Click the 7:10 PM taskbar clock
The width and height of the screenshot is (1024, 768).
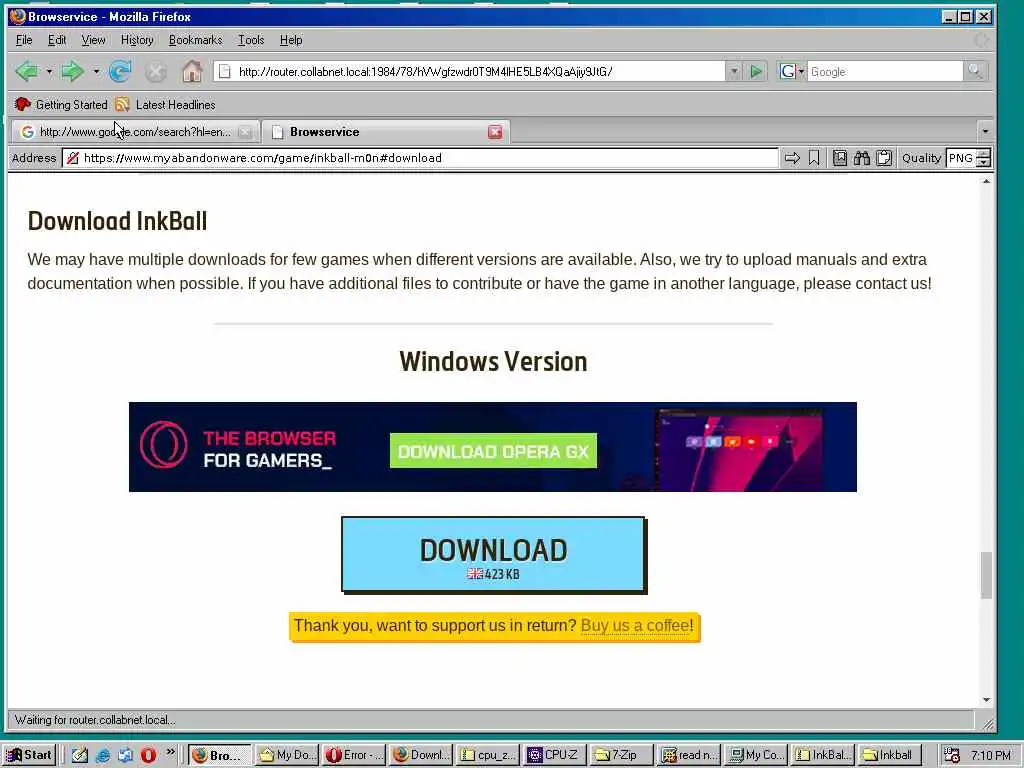pos(991,755)
